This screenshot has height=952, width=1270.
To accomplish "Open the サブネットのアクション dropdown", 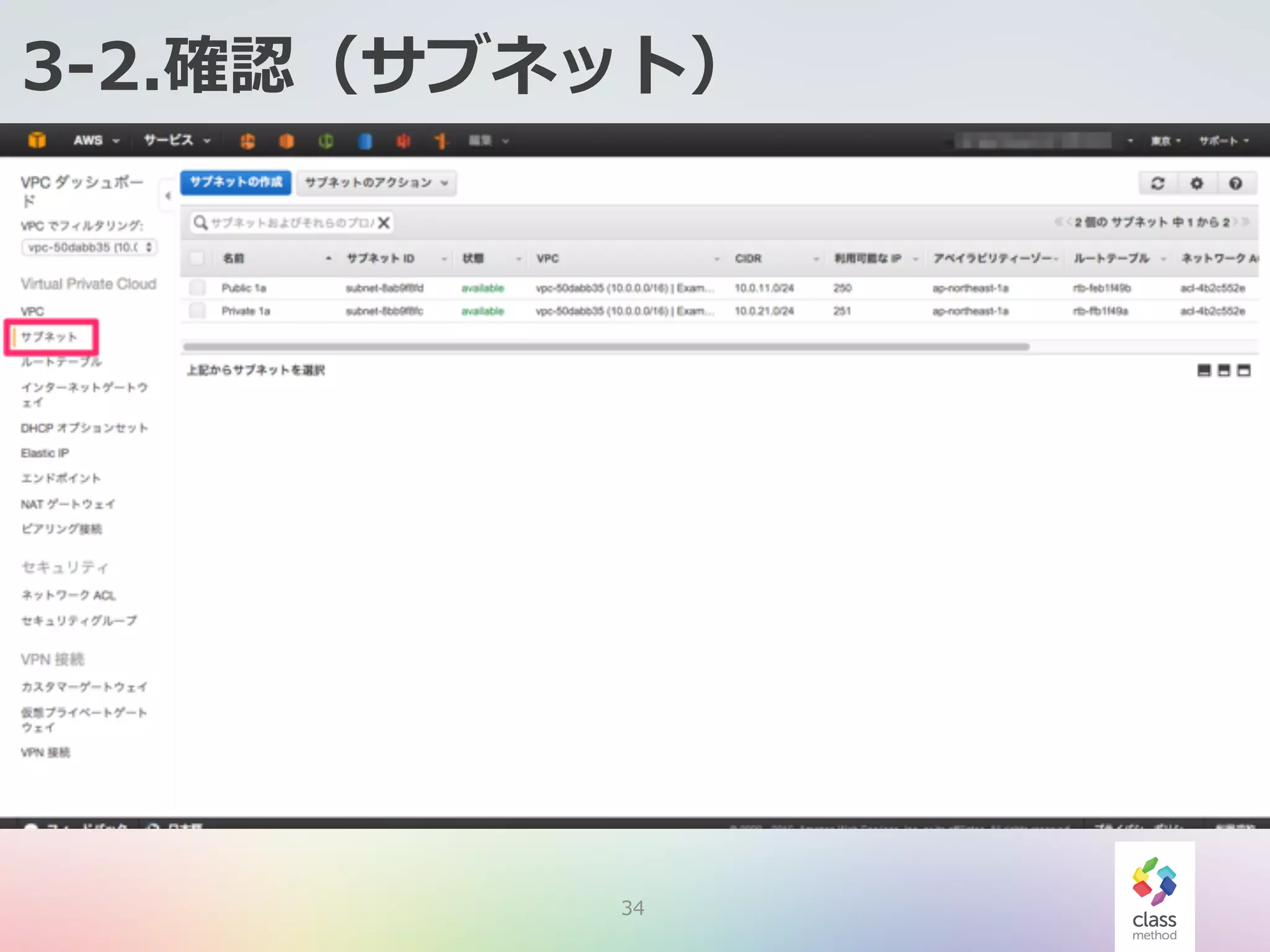I will 376,183.
